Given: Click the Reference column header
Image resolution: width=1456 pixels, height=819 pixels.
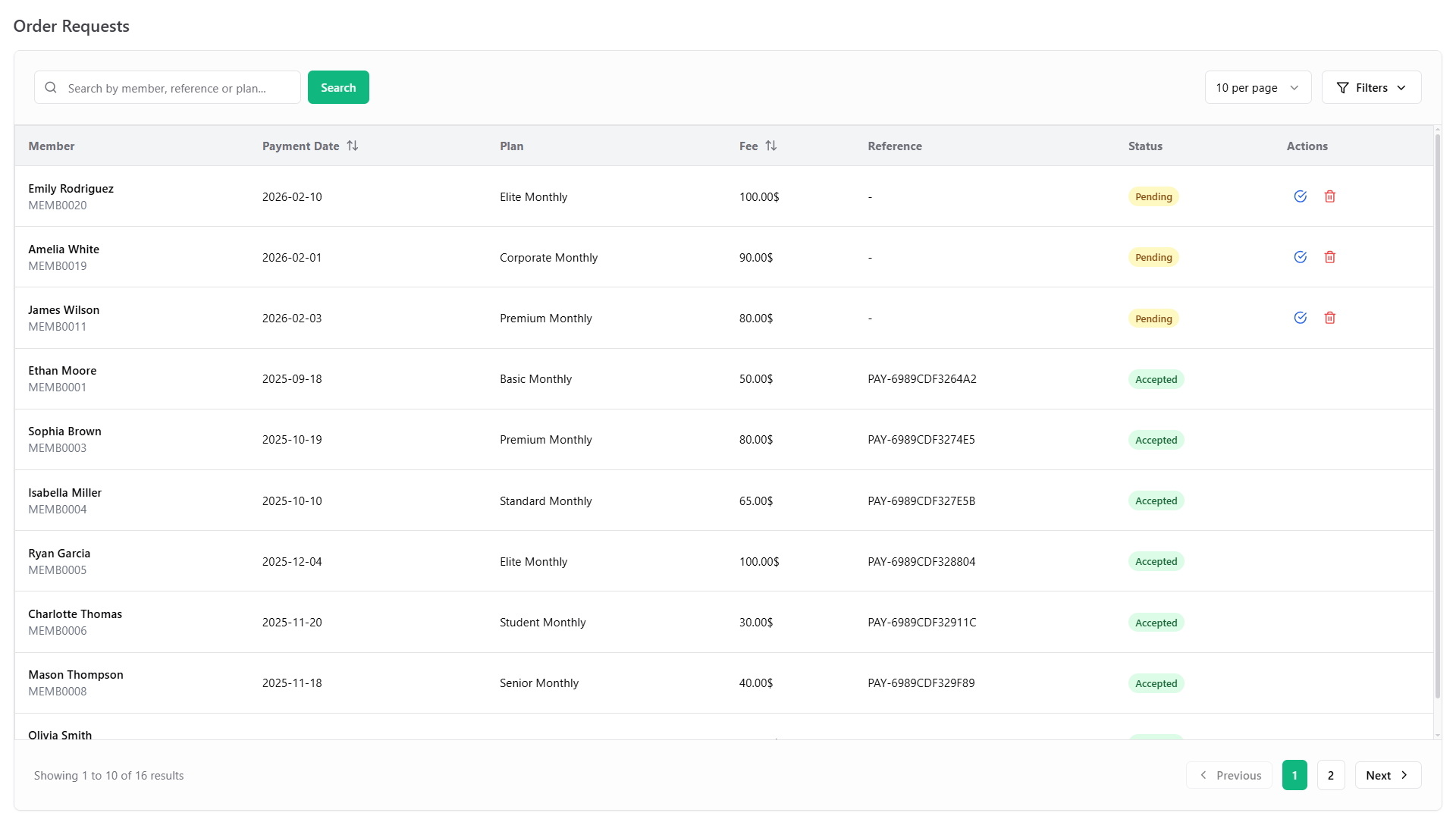Looking at the screenshot, I should click(x=895, y=146).
